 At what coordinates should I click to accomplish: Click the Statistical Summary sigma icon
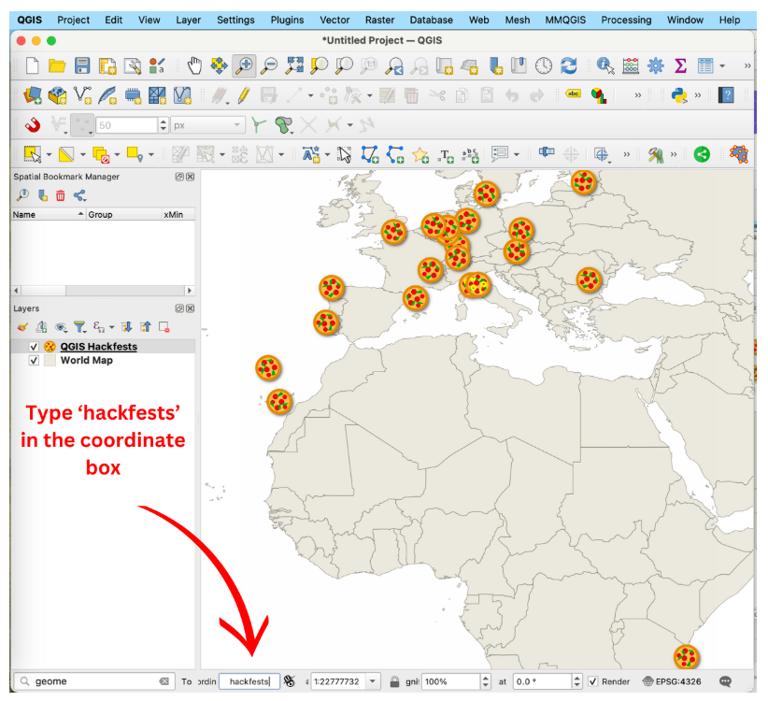(680, 65)
